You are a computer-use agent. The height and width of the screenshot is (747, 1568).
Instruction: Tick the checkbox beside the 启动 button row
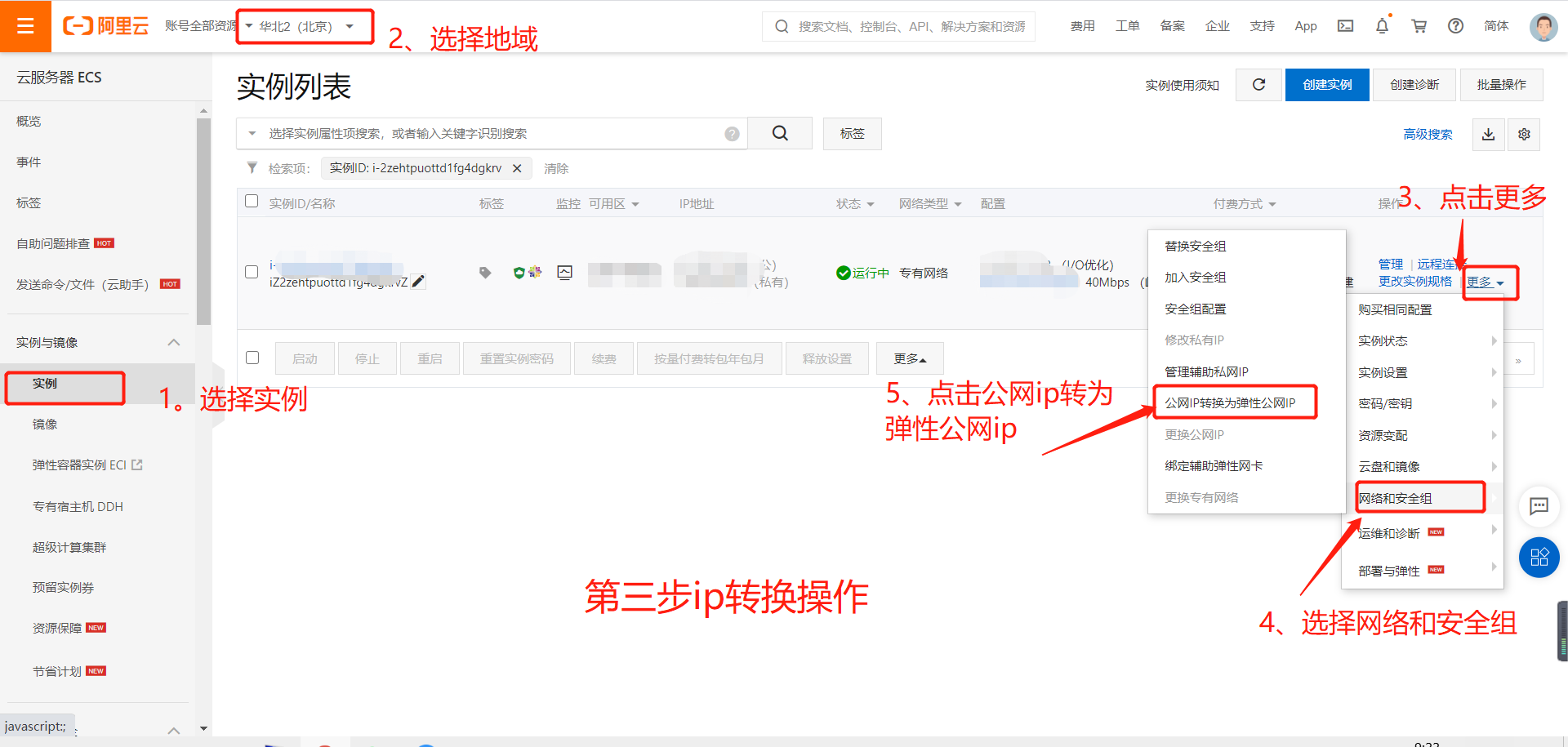coord(252,358)
